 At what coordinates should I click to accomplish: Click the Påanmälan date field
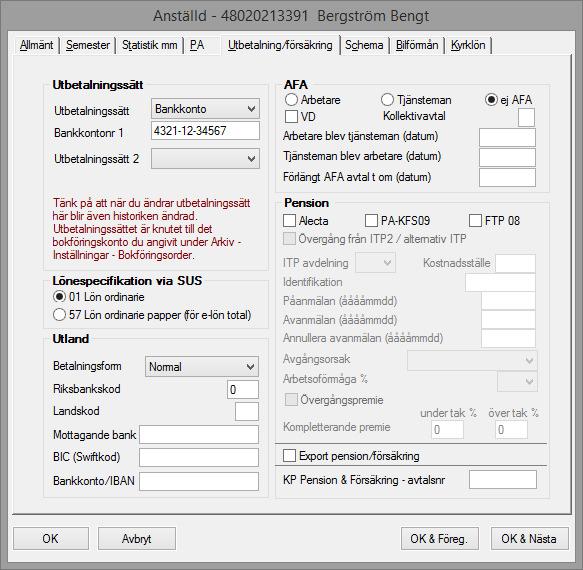pyautogui.click(x=509, y=301)
